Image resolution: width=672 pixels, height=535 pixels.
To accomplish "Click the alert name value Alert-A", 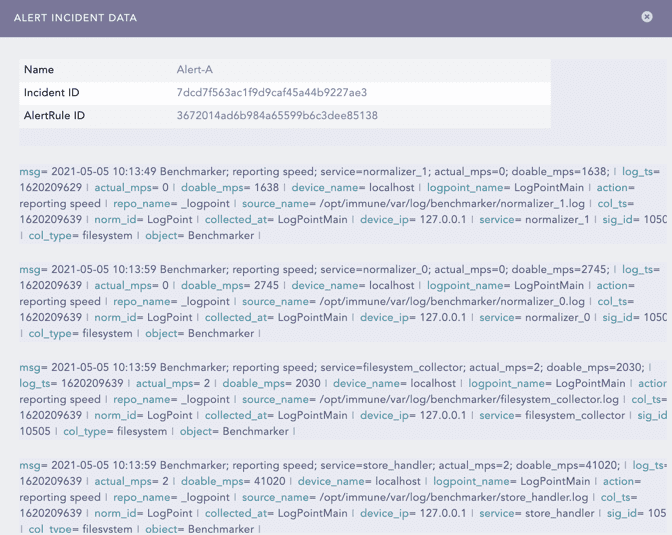I will pos(195,70).
